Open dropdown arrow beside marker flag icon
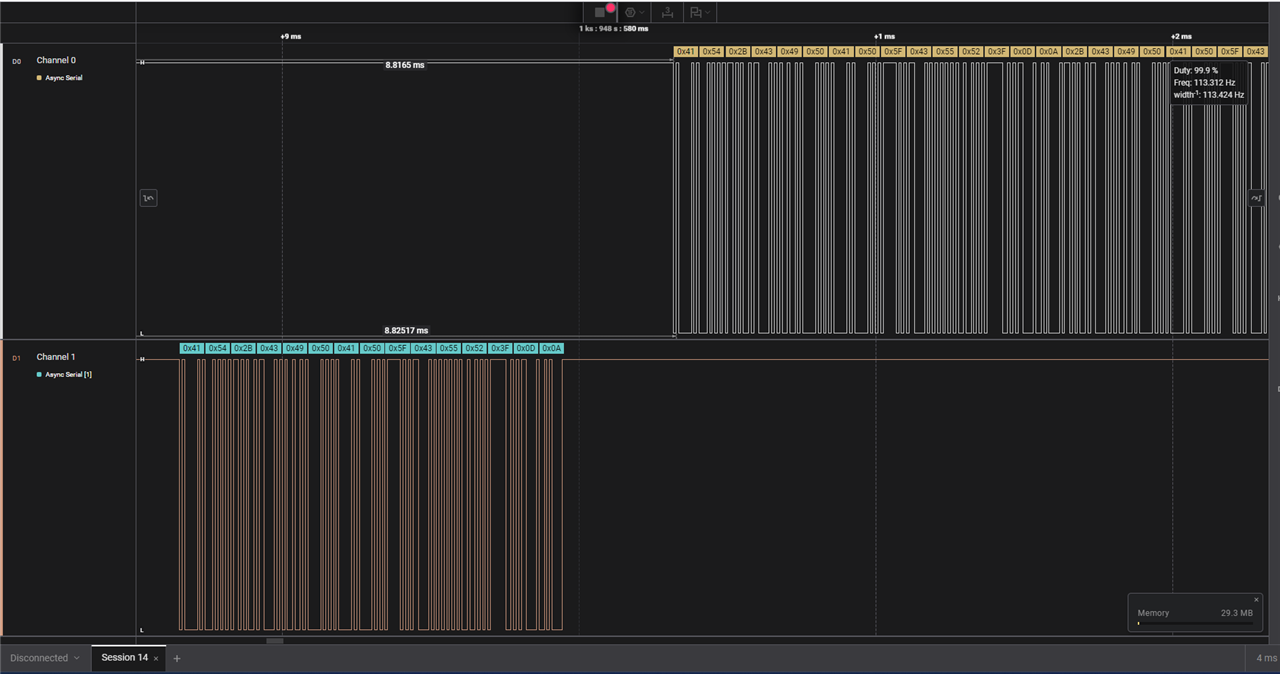 pyautogui.click(x=707, y=12)
